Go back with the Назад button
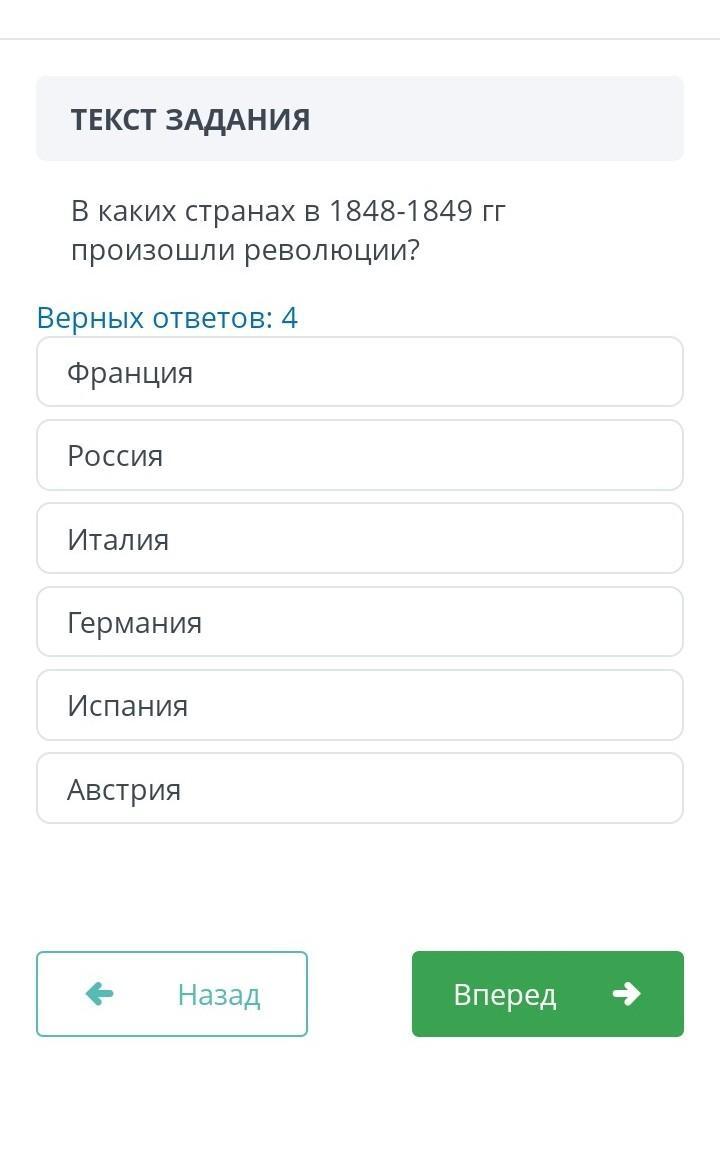Viewport: 720px width, 1169px height. (x=172, y=994)
